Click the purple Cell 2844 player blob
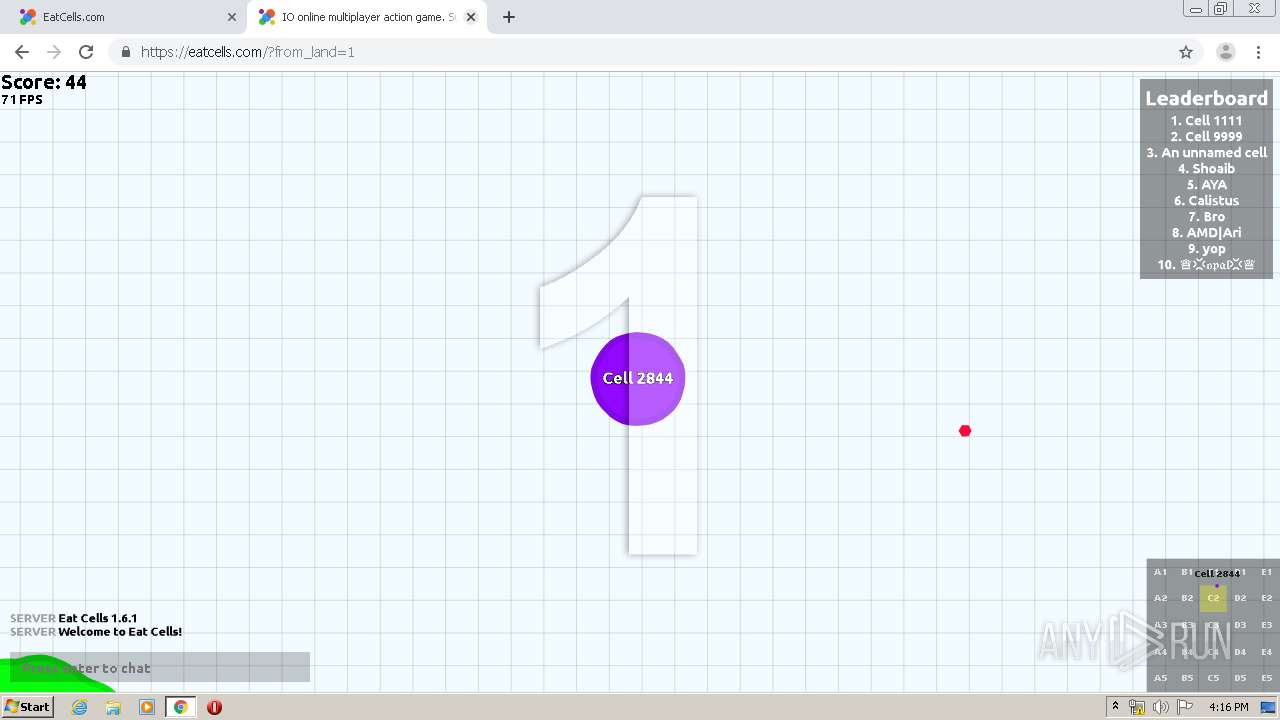This screenshot has height=720, width=1280. click(x=638, y=379)
